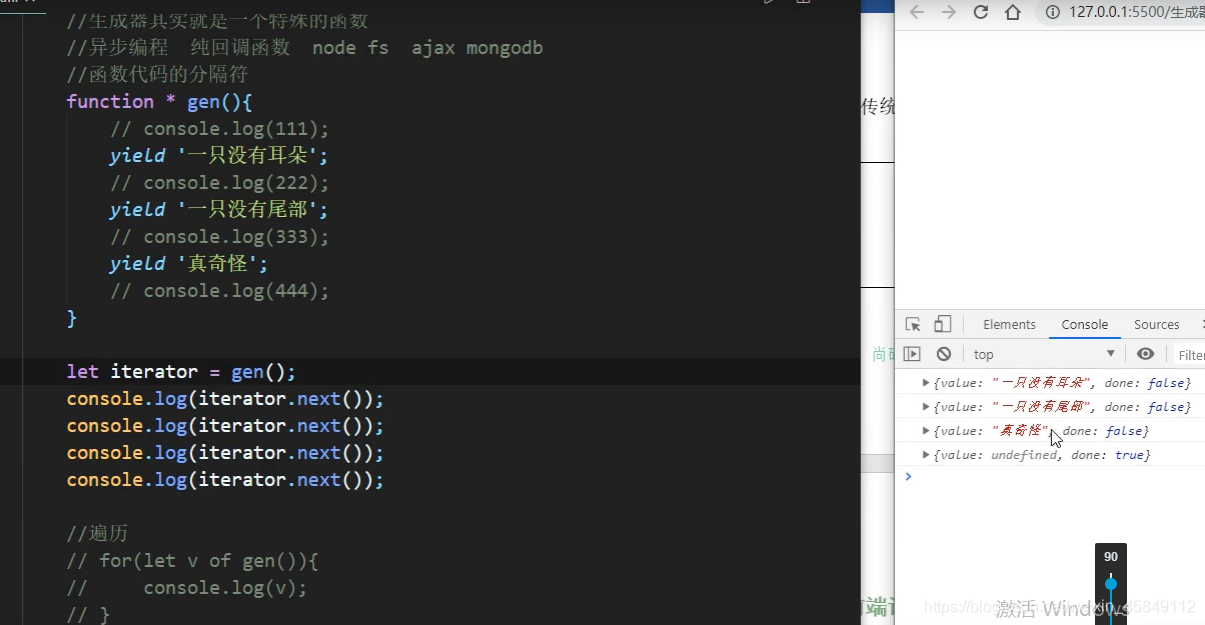
Task: Click the comment mentioning node fs ajax mongodb
Action: tap(304, 48)
